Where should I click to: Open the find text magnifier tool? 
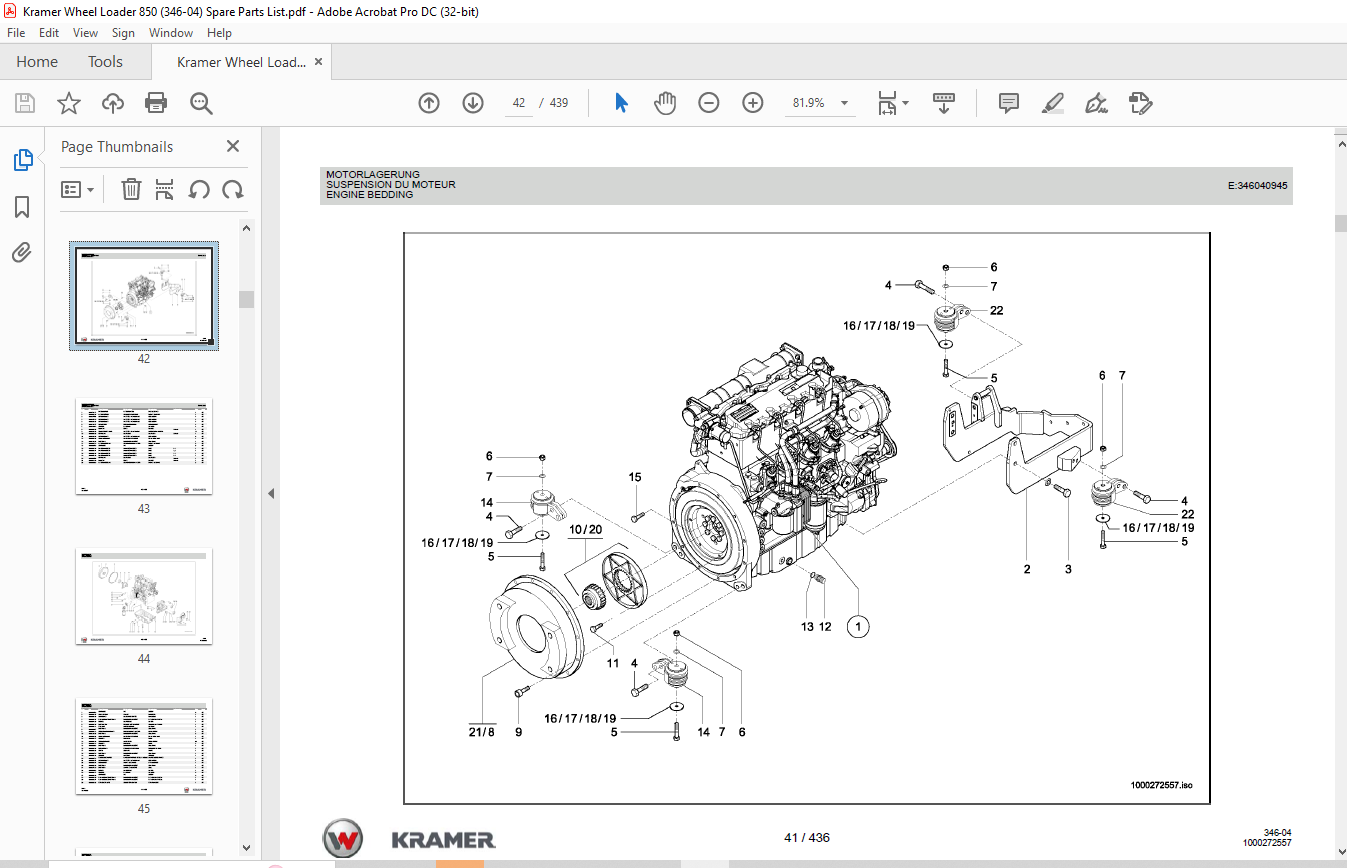tap(201, 103)
